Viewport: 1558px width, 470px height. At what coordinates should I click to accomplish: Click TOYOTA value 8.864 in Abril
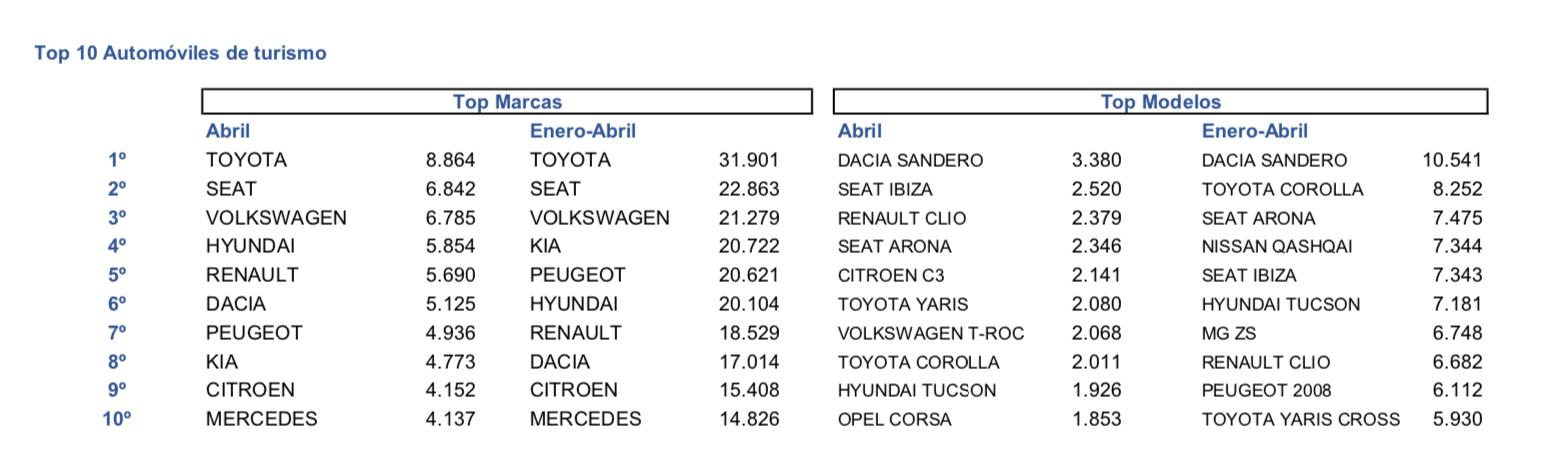[451, 160]
